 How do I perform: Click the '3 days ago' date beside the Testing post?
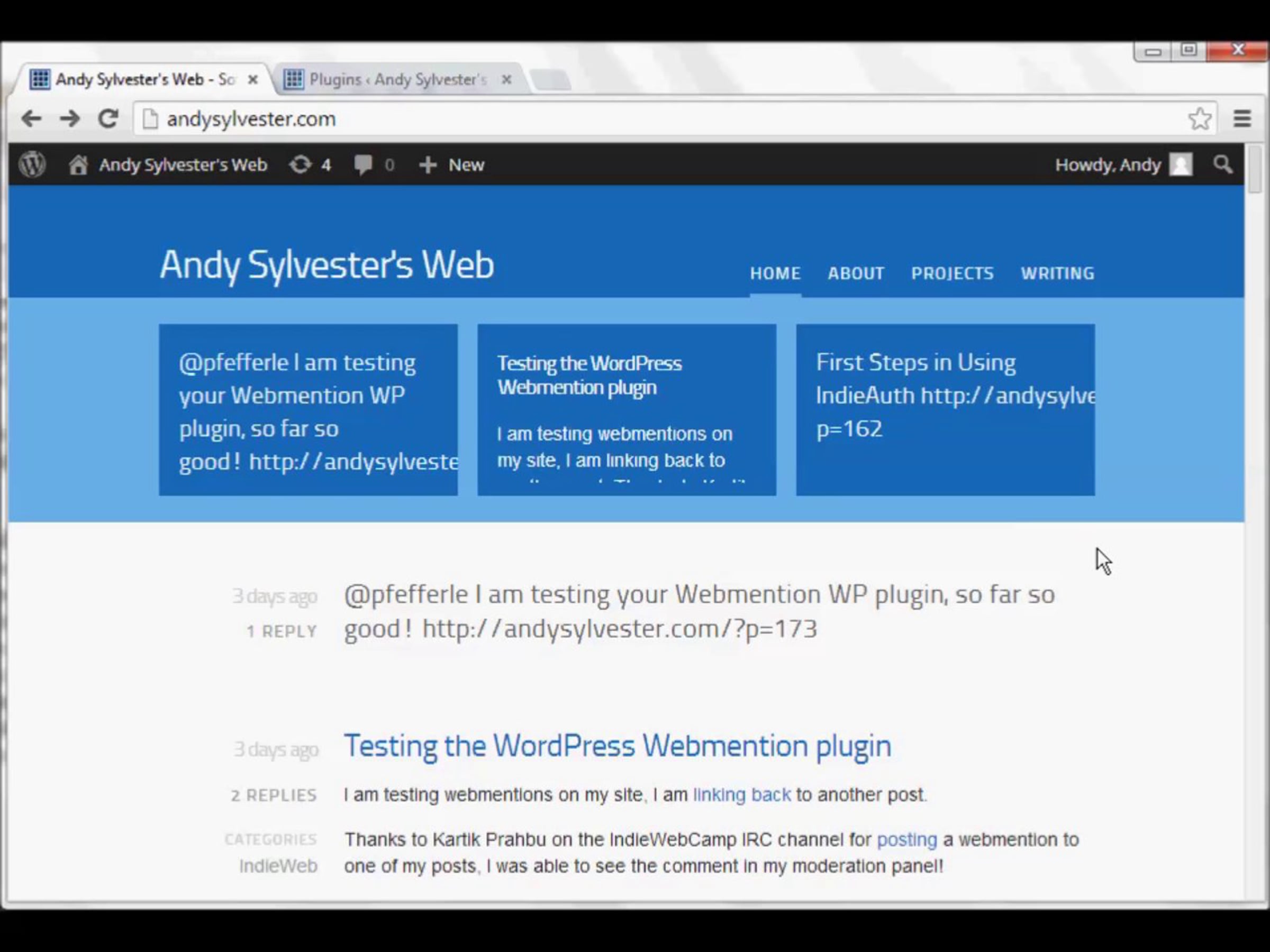click(276, 749)
